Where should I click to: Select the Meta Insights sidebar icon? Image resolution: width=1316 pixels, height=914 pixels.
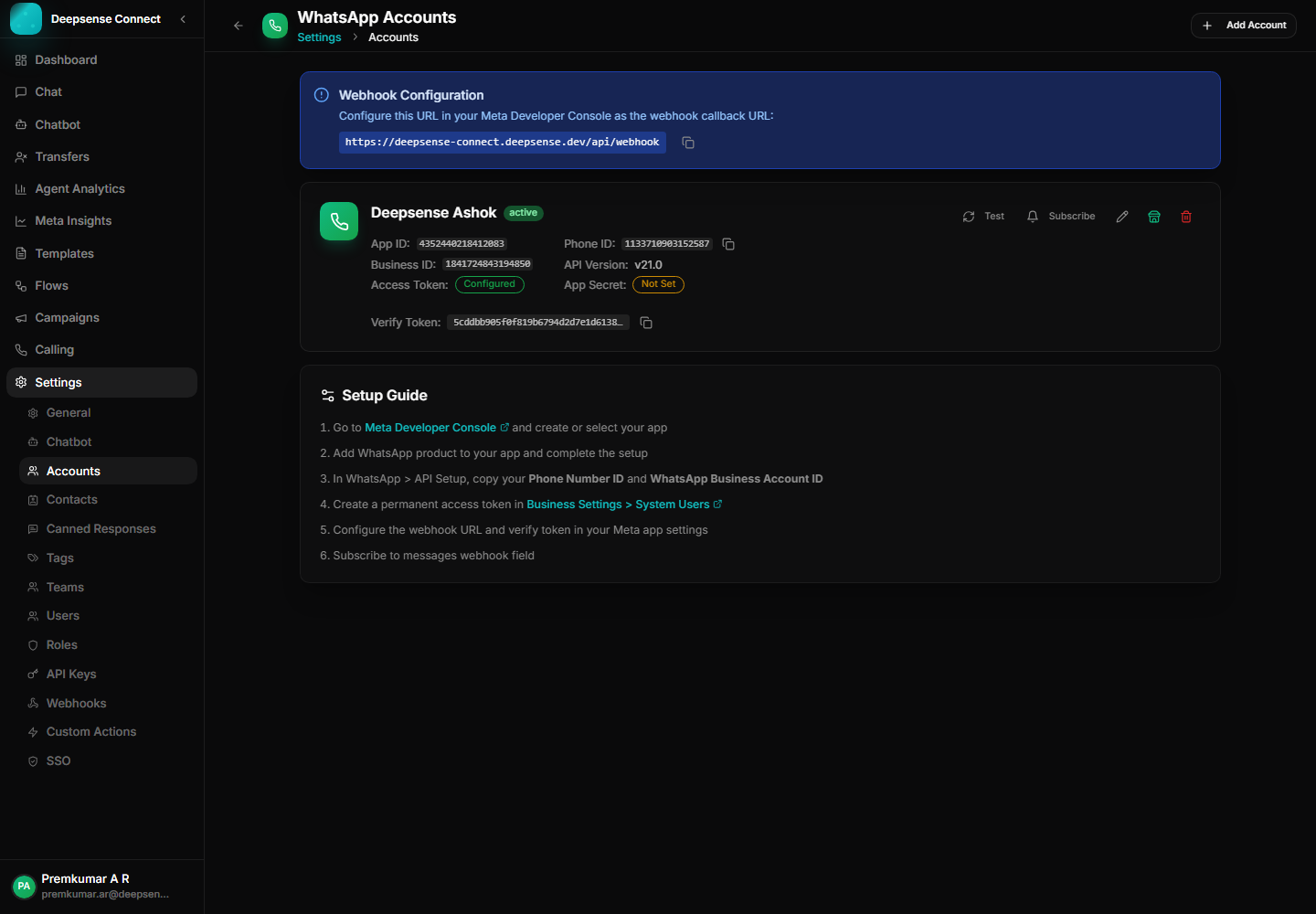[x=20, y=220]
